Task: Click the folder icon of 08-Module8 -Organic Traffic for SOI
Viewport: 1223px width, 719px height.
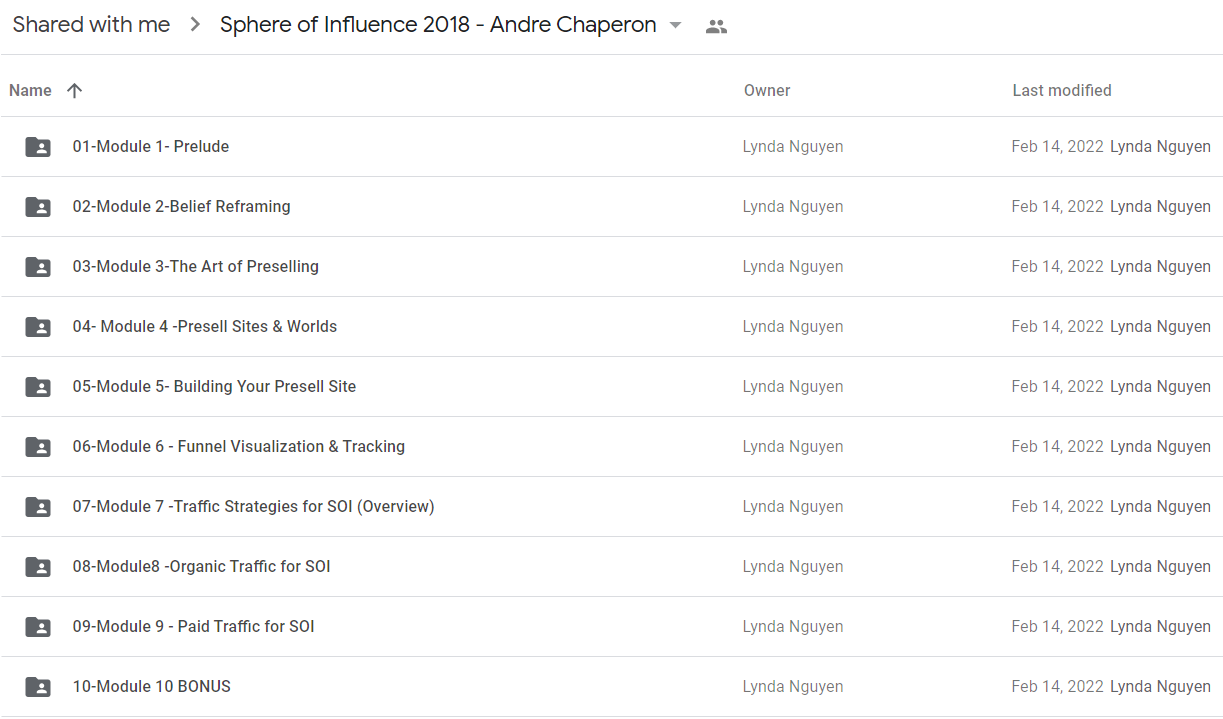Action: point(38,567)
